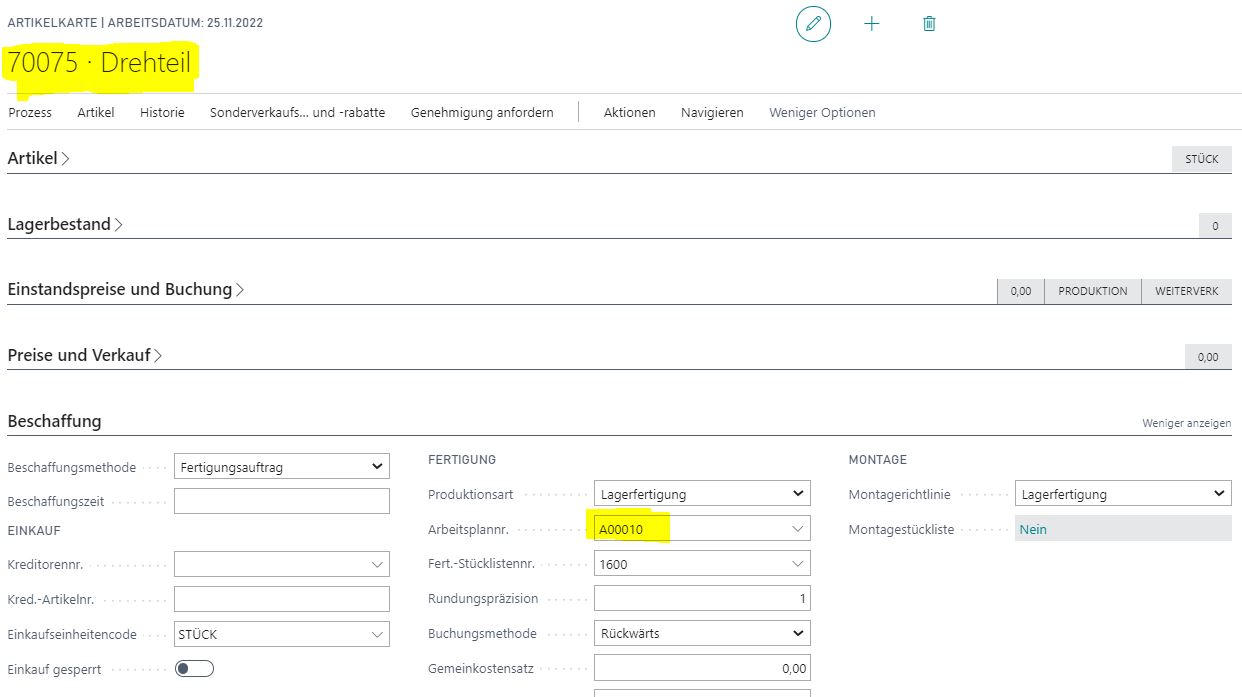
Task: Open the Einkaufseinheitencode dropdown
Action: click(377, 634)
